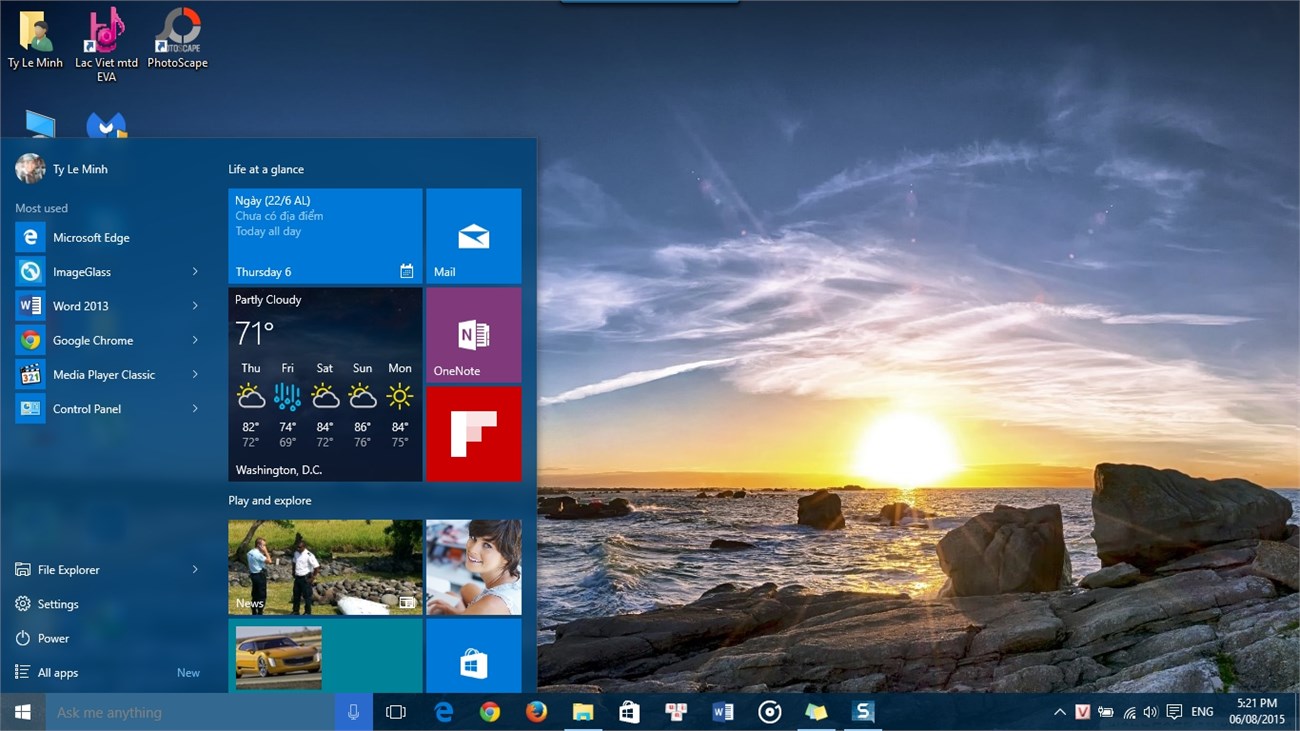Open Google Chrome from the taskbar
Viewport: 1300px width, 731px height.
pos(490,712)
